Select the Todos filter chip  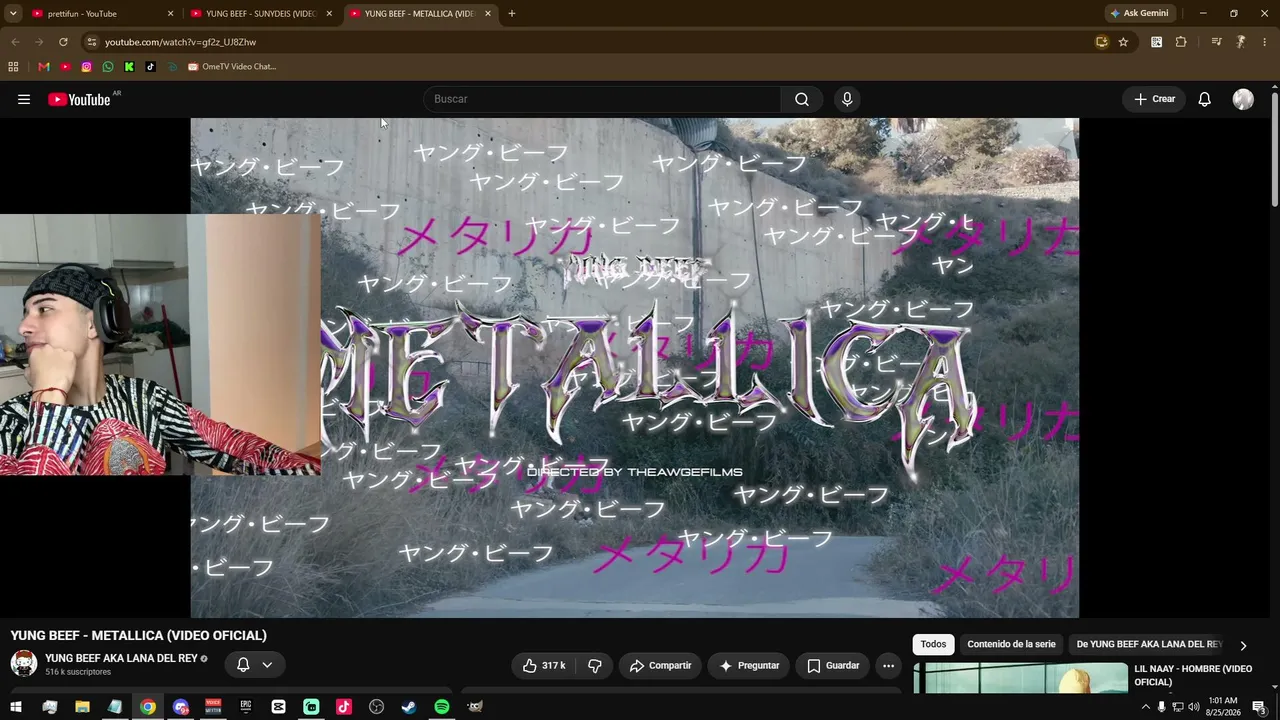(933, 645)
